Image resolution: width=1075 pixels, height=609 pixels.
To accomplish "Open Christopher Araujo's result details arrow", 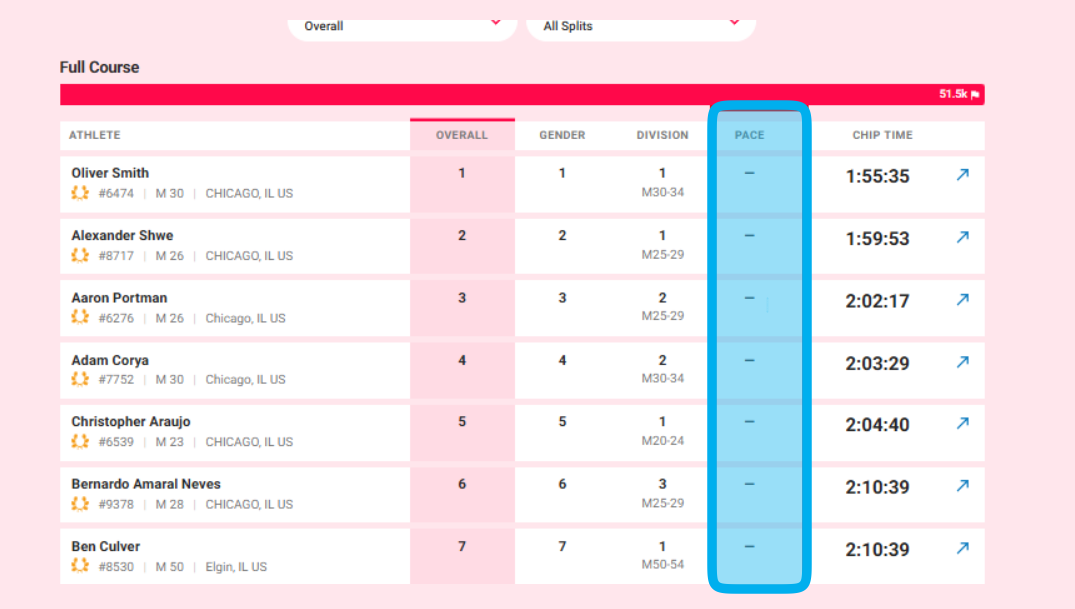I will [x=963, y=423].
